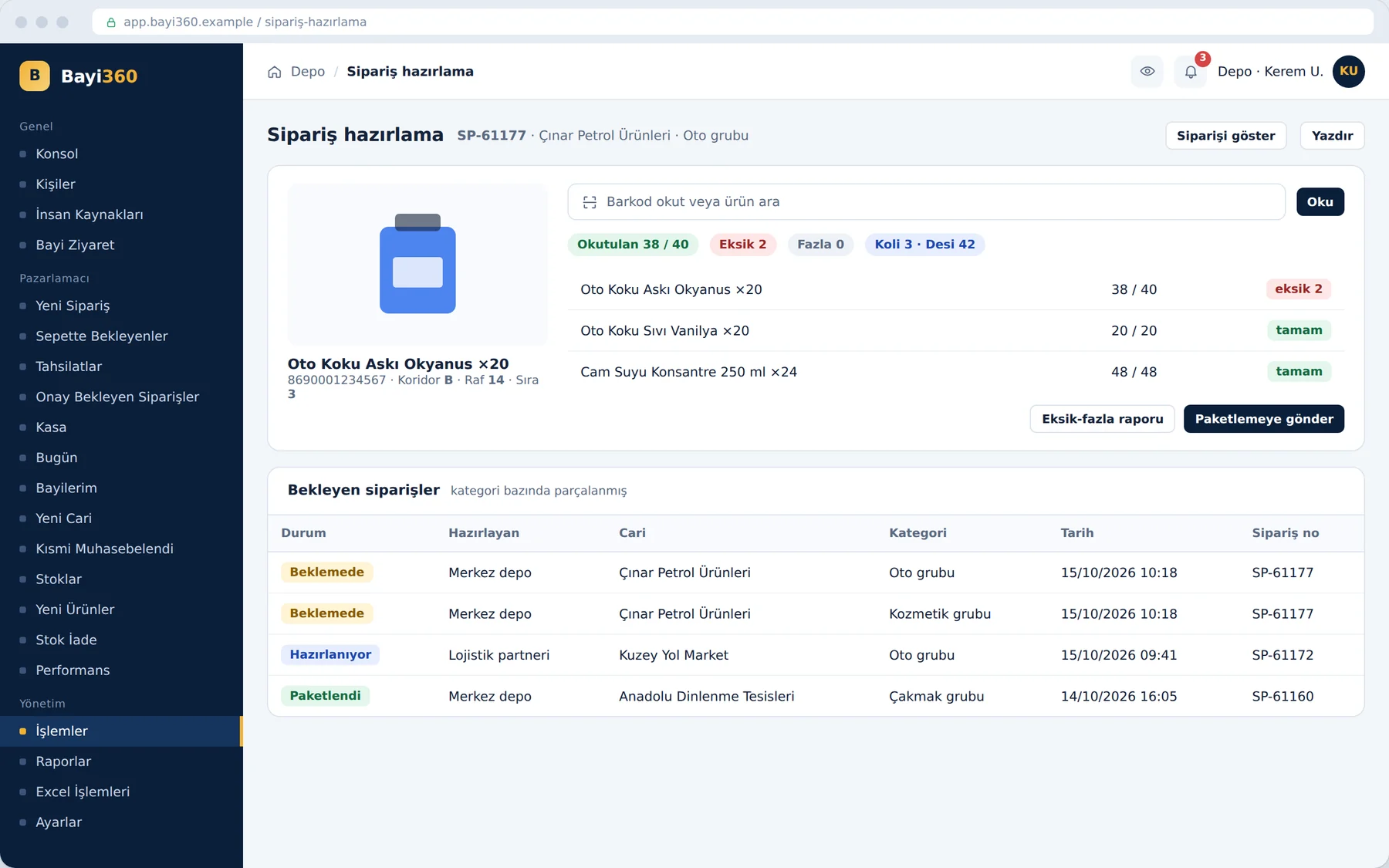1389x868 pixels.
Task: Select the İşlemler sidebar item
Action: 121,731
